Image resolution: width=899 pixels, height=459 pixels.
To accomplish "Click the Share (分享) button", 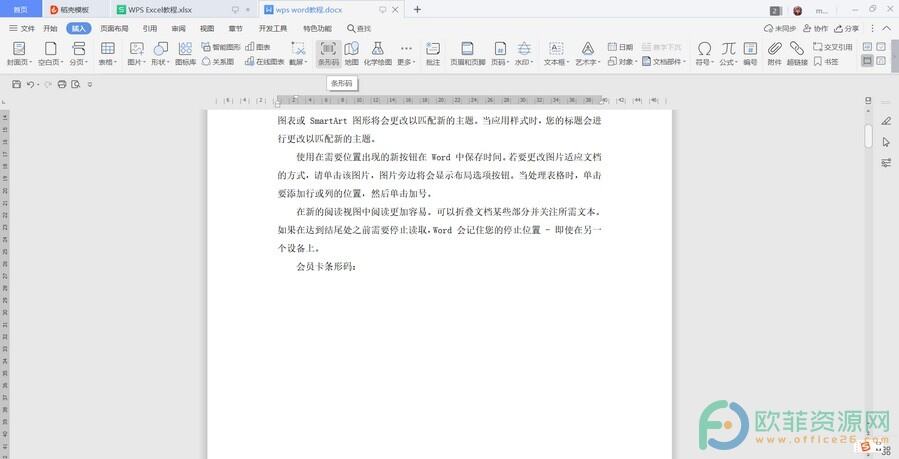I will coord(846,28).
